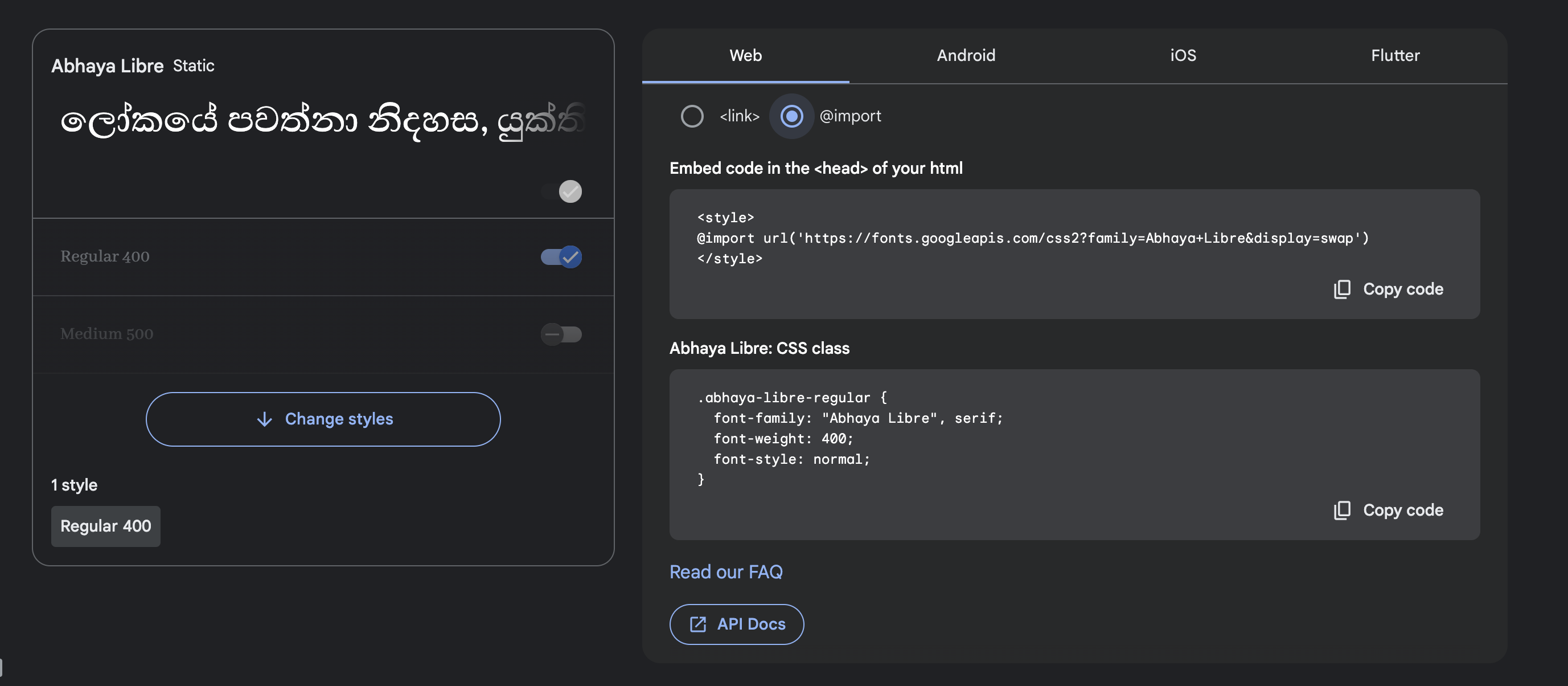Select the <link> radio option
This screenshot has height=686, width=1568.
tap(691, 116)
